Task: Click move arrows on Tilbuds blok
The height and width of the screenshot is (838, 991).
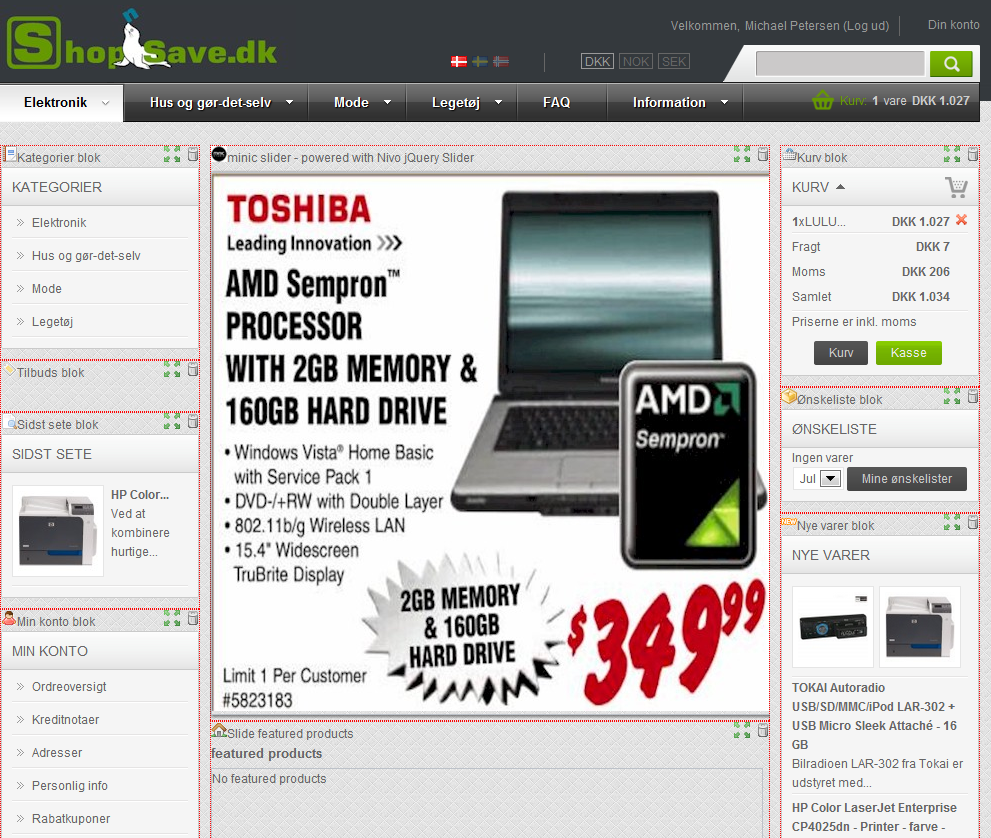Action: click(x=172, y=369)
